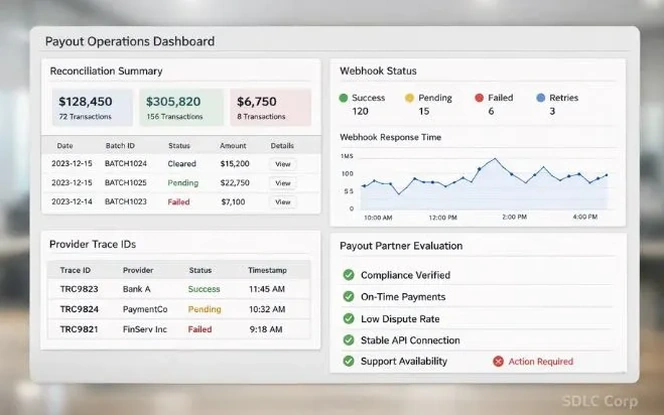
Task: Click the Reconciliation Summary heading
Action: pyautogui.click(x=106, y=71)
